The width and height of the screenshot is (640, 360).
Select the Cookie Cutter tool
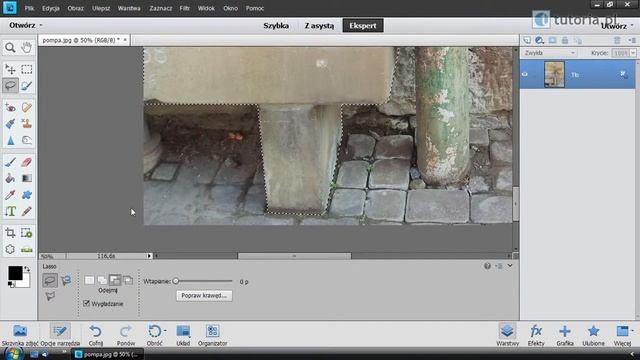(x=10, y=249)
